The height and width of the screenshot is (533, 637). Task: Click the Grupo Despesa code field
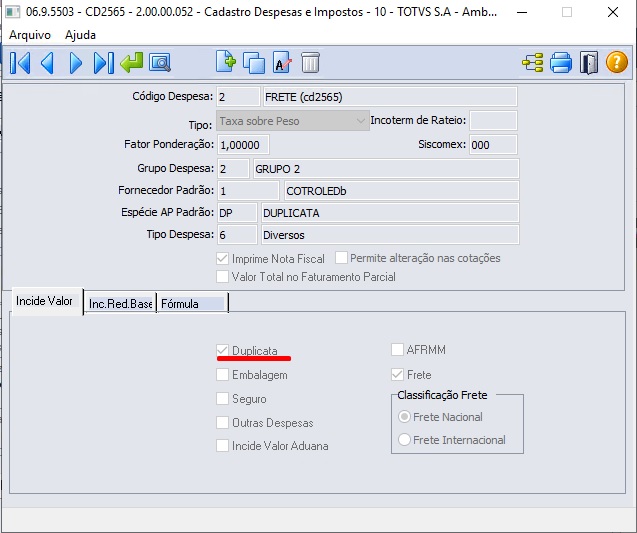pyautogui.click(x=233, y=169)
